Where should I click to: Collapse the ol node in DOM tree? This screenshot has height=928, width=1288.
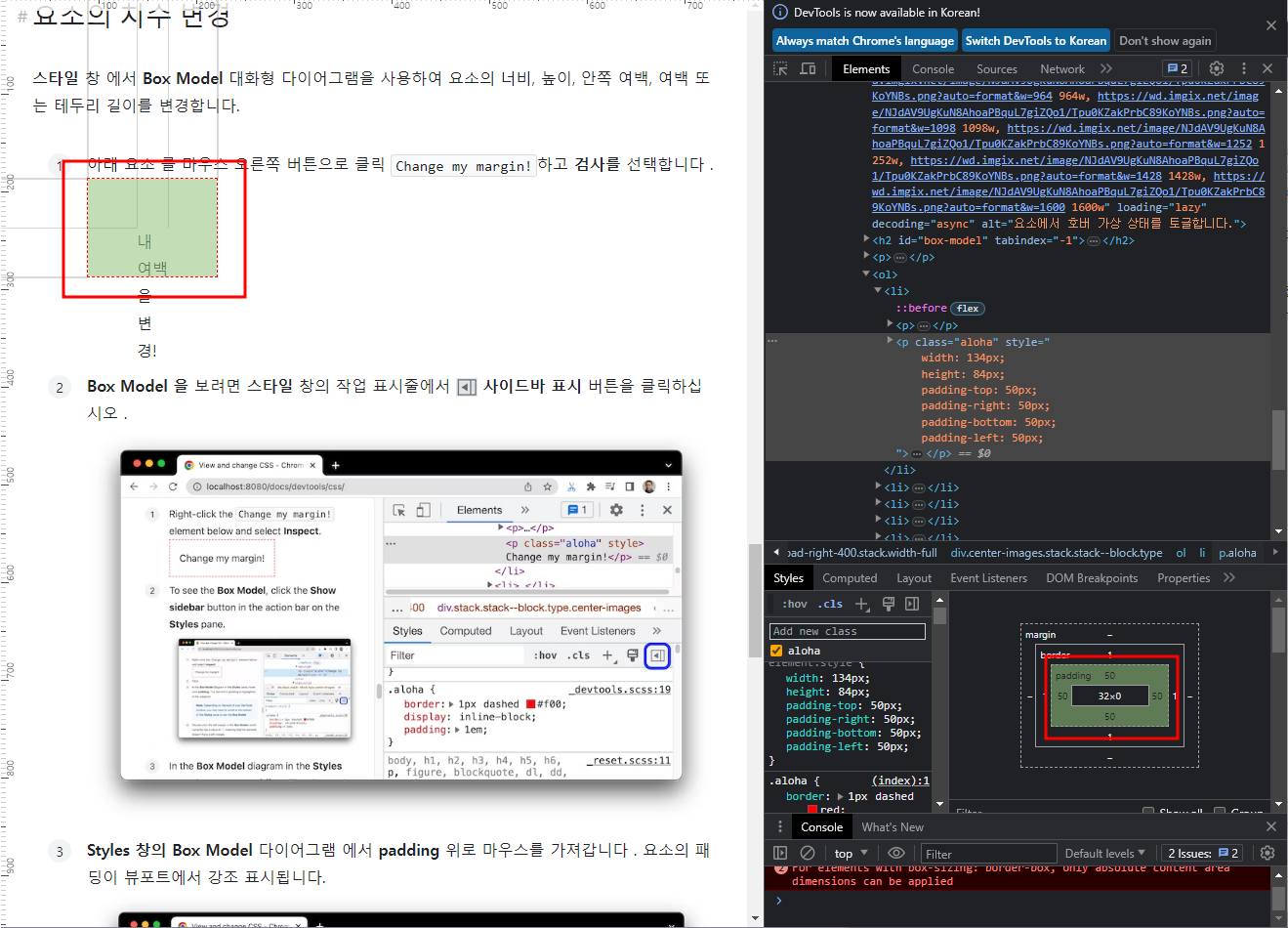point(866,274)
